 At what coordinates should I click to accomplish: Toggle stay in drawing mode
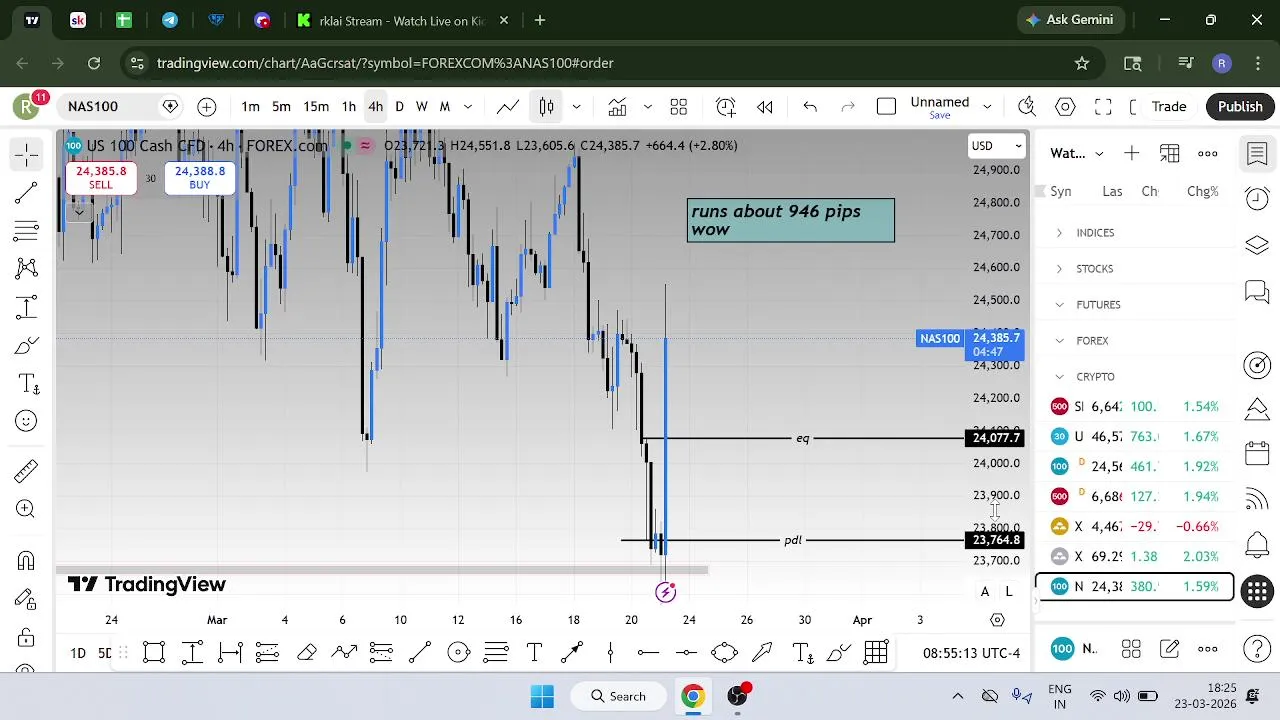tap(27, 598)
